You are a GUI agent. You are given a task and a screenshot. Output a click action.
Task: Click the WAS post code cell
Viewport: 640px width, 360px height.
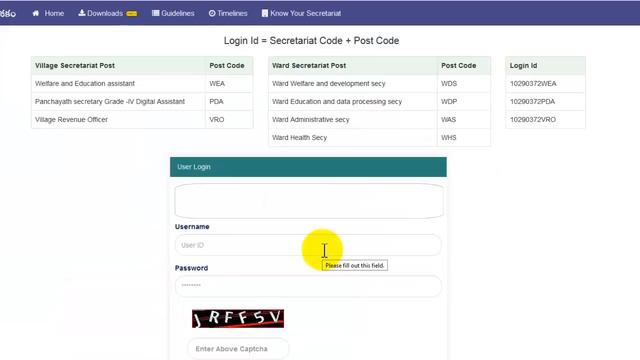tap(464, 119)
